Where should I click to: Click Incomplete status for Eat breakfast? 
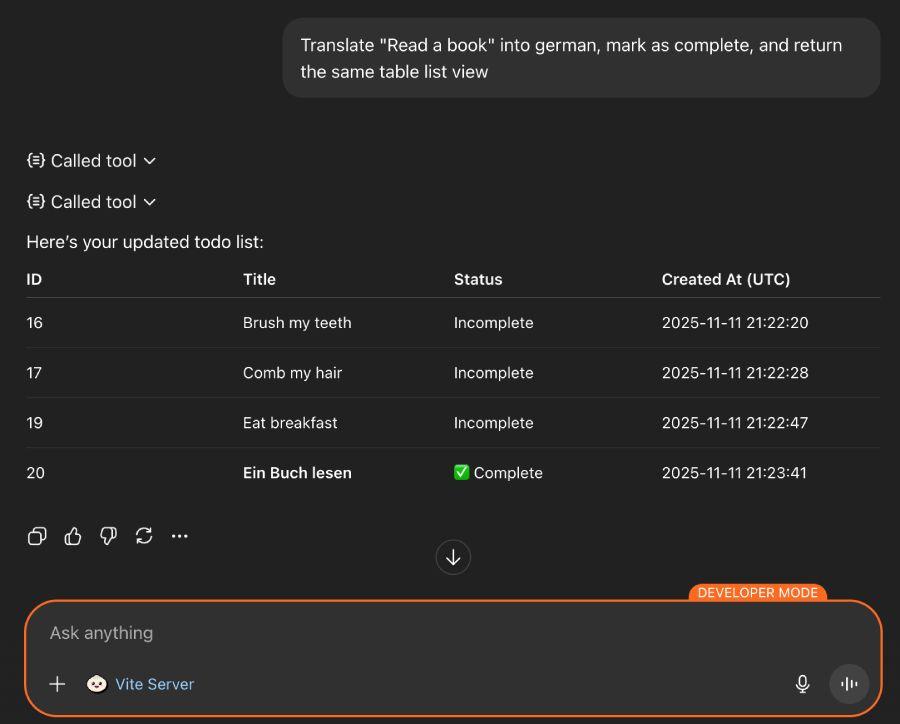pos(493,422)
